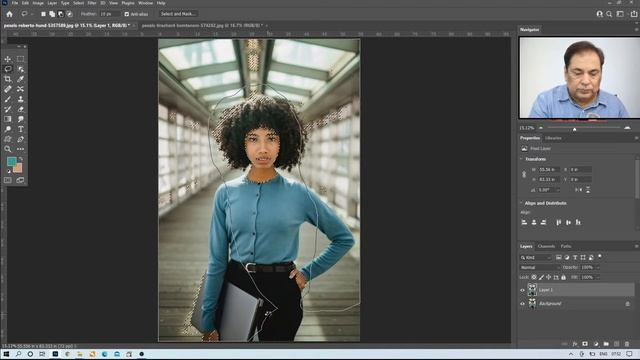Choose Intersect with Selection mode icon
The height and width of the screenshot is (360, 640).
(x=69, y=14)
